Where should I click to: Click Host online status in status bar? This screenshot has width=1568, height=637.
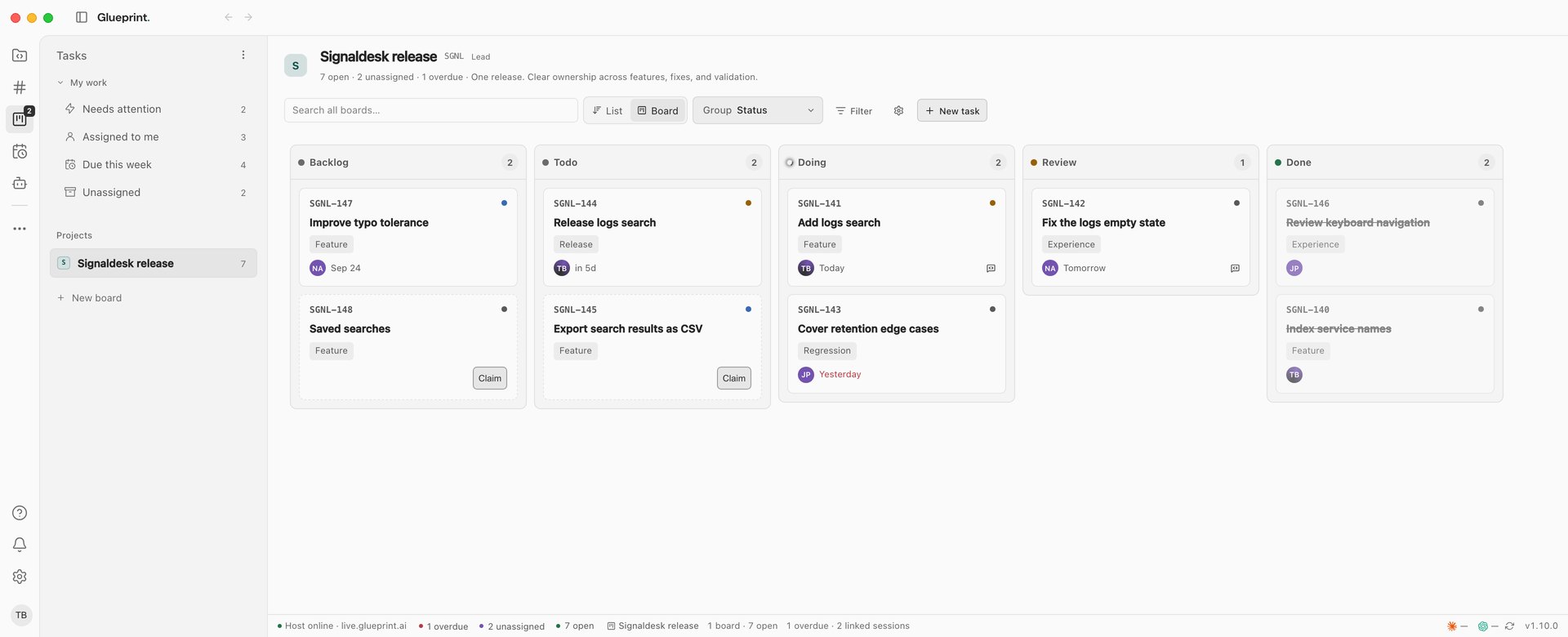click(x=341, y=626)
